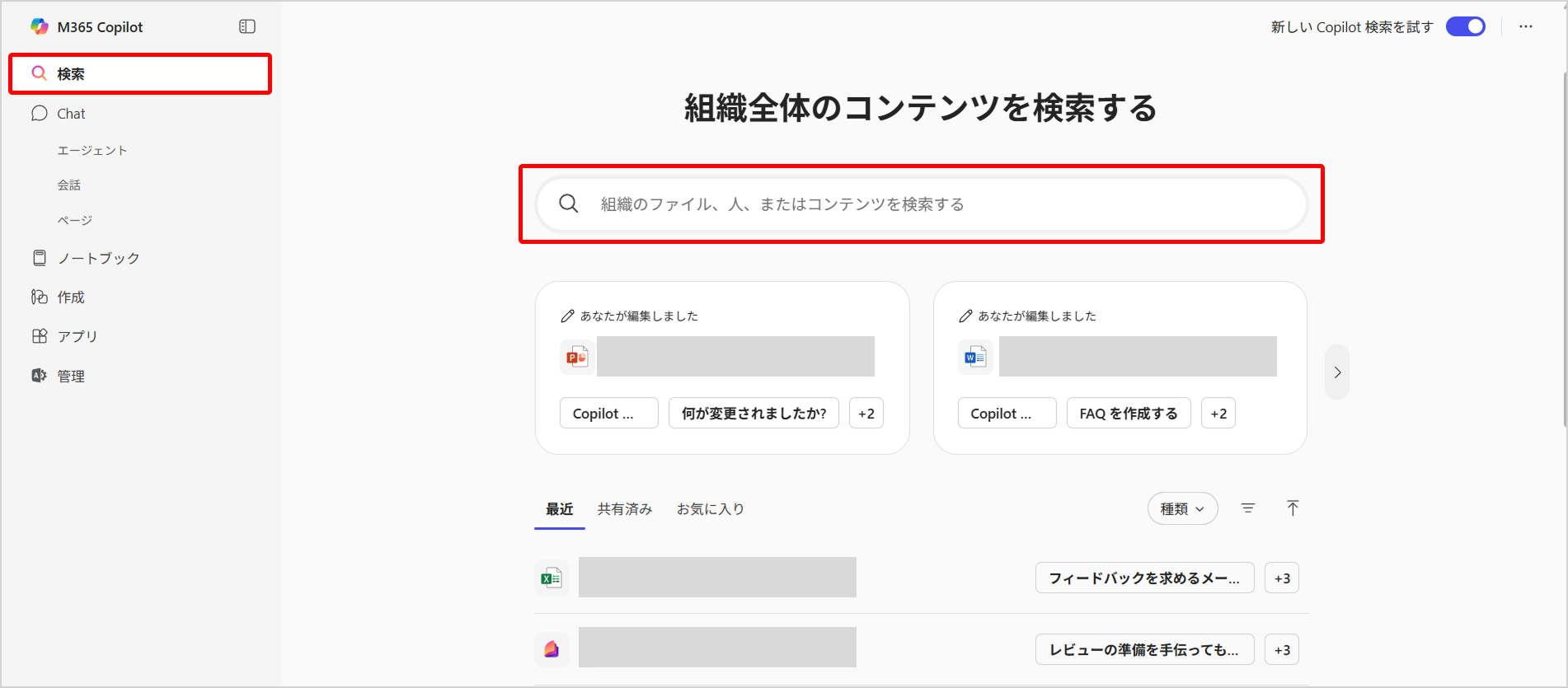Expand +2 more actions on PowerPoint card

pyautogui.click(x=866, y=414)
